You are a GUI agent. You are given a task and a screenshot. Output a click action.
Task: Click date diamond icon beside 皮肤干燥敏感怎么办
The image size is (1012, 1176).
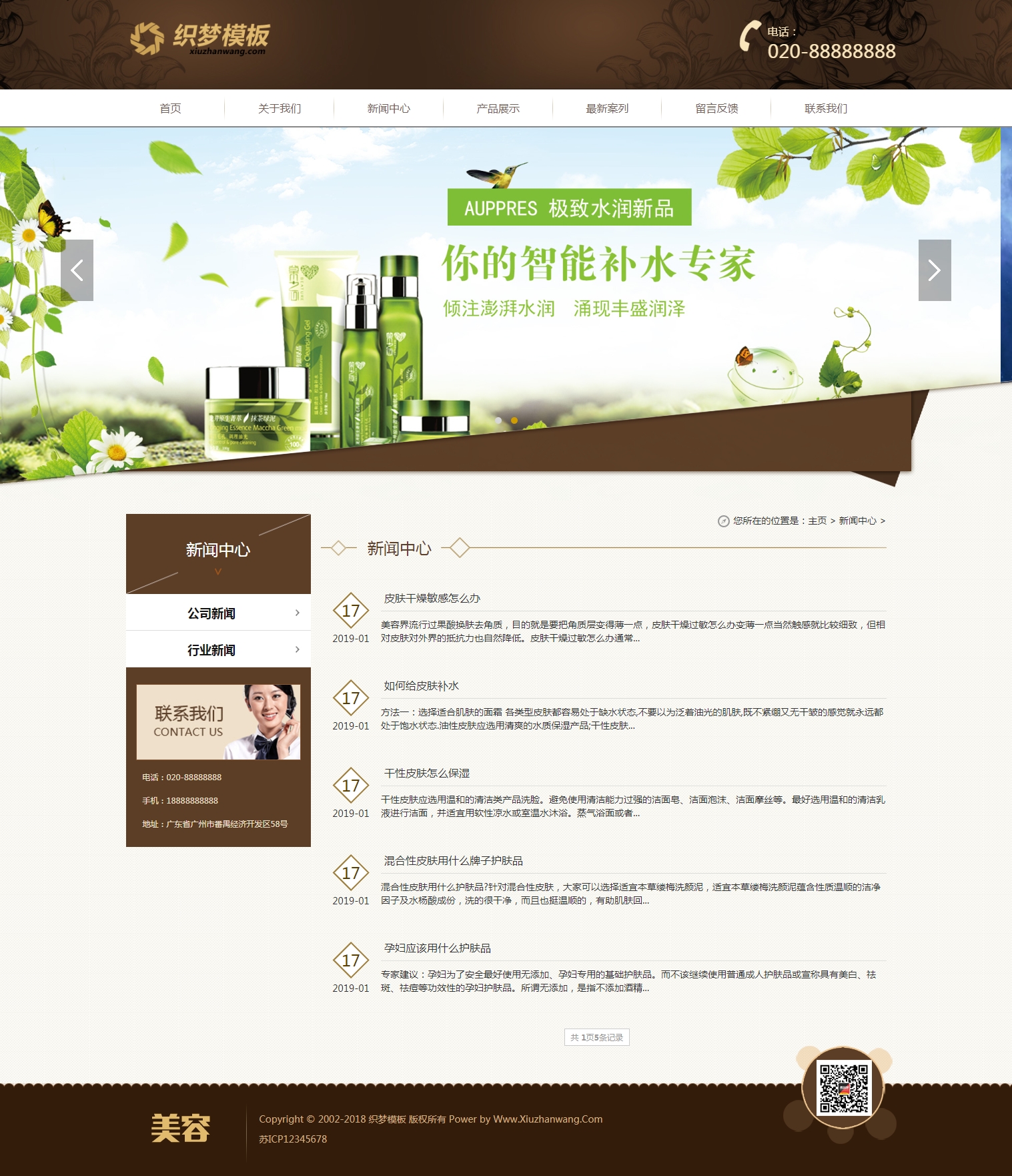point(351,610)
